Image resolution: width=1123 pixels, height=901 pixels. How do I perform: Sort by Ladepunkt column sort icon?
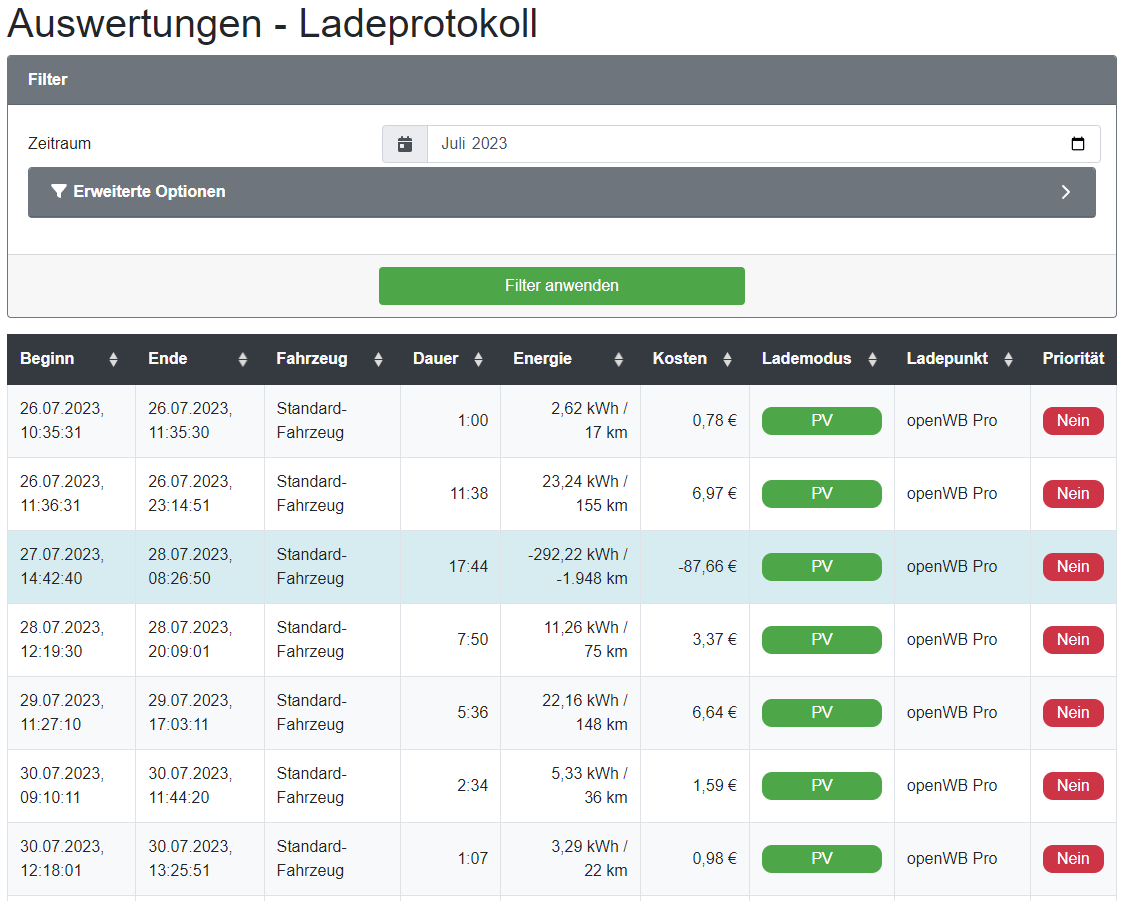tap(1008, 359)
